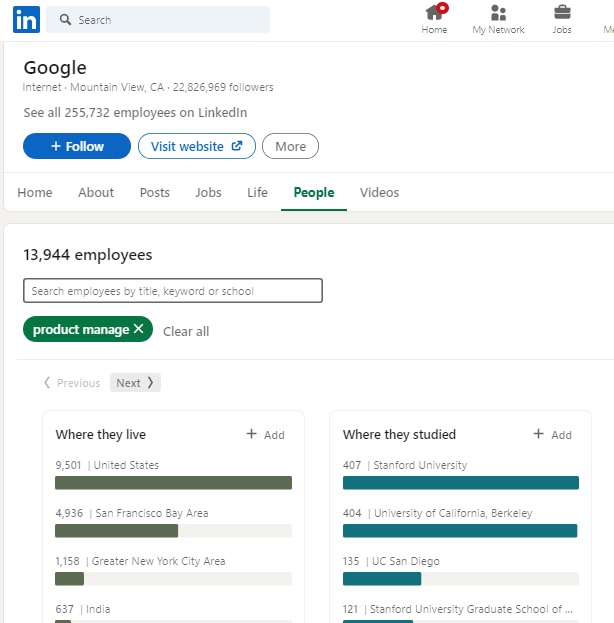Screen dimensions: 614x623
Task: Focus the top LinkedIn search field
Action: point(158,19)
